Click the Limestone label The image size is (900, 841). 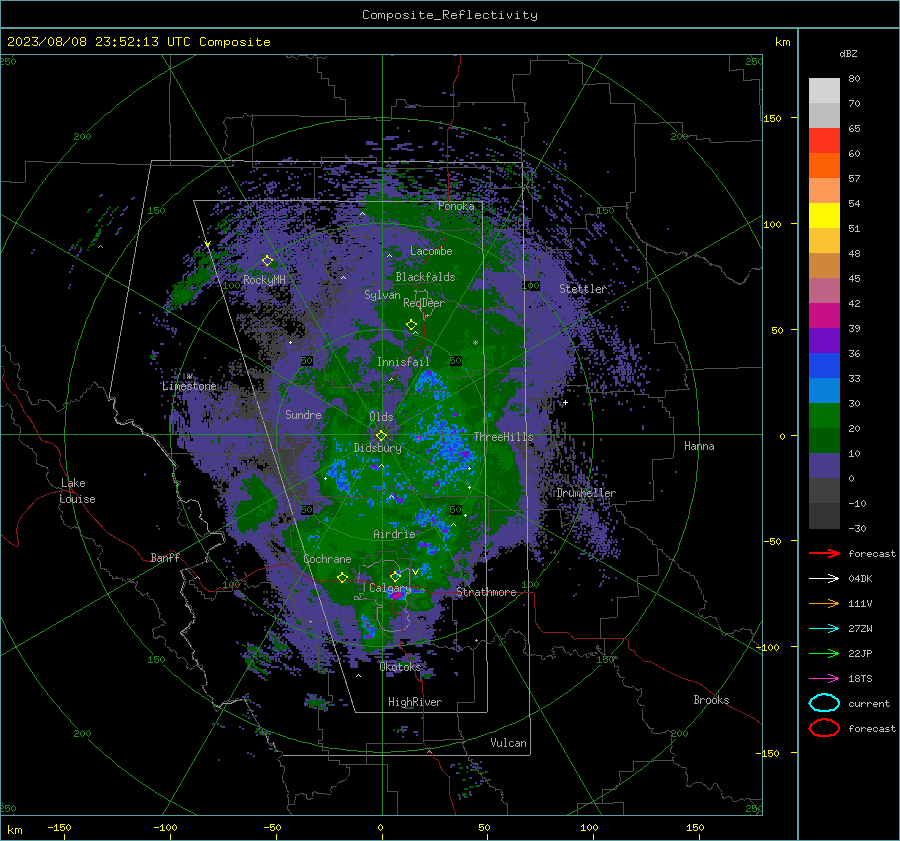pos(189,386)
